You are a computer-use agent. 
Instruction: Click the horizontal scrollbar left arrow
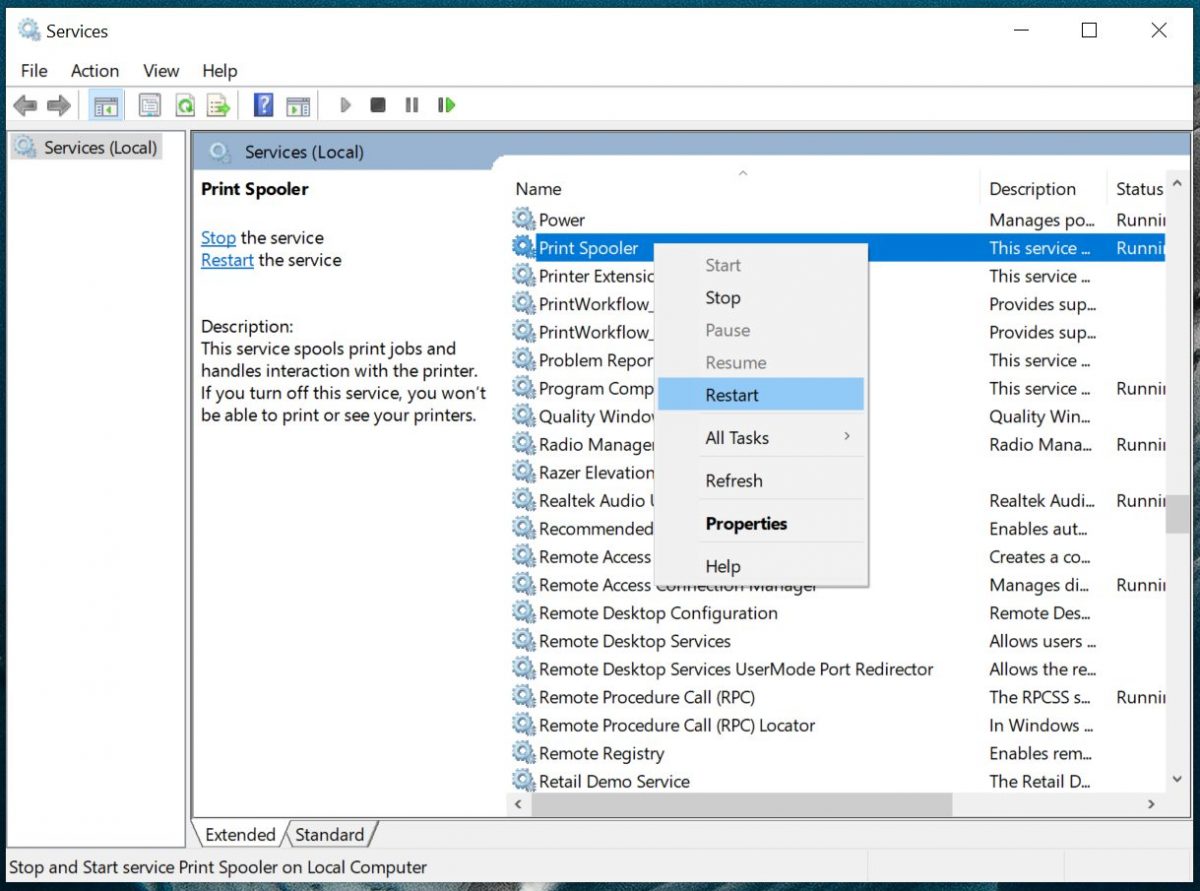click(519, 803)
